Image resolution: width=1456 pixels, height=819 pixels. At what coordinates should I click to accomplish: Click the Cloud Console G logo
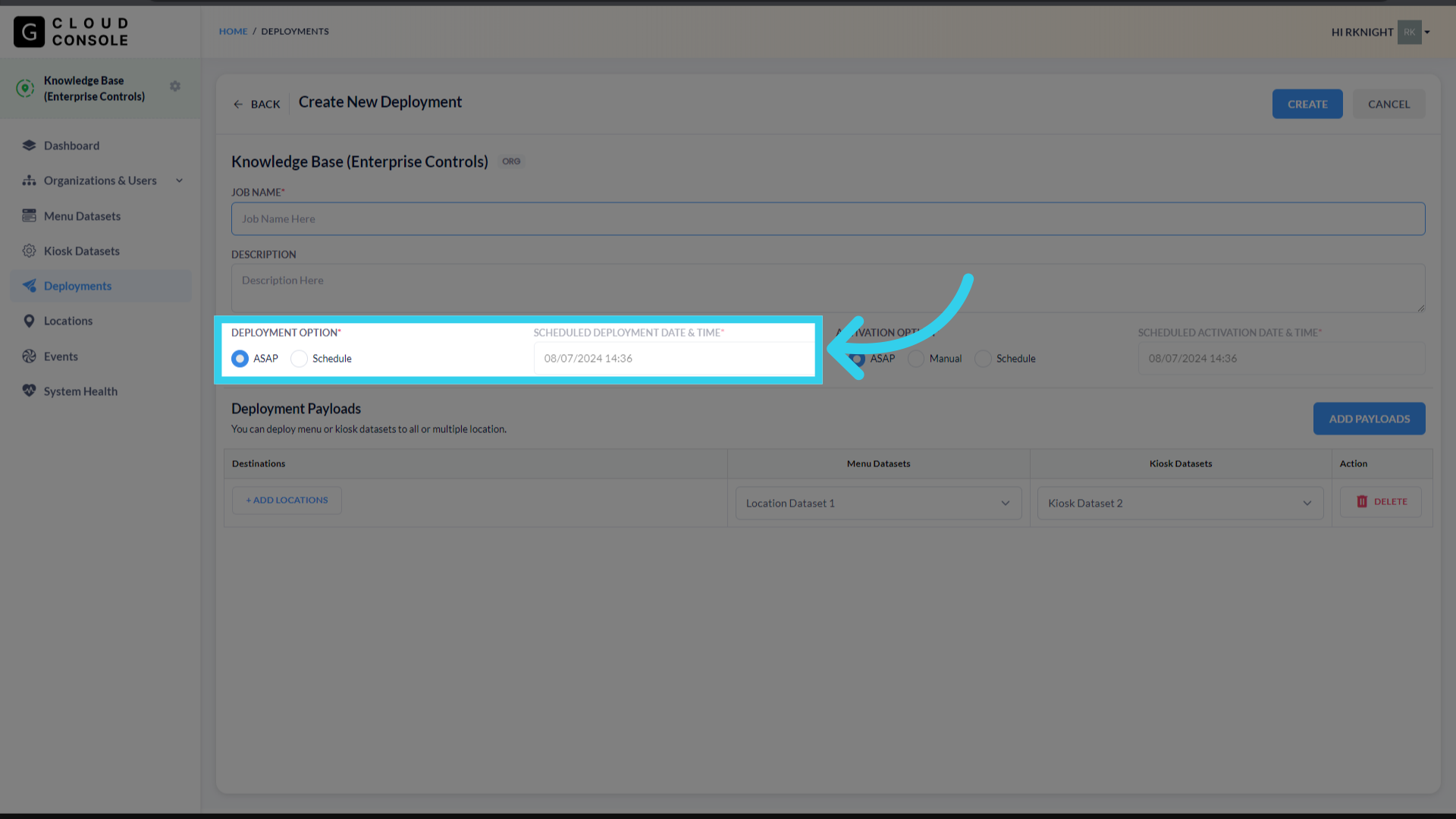[30, 32]
